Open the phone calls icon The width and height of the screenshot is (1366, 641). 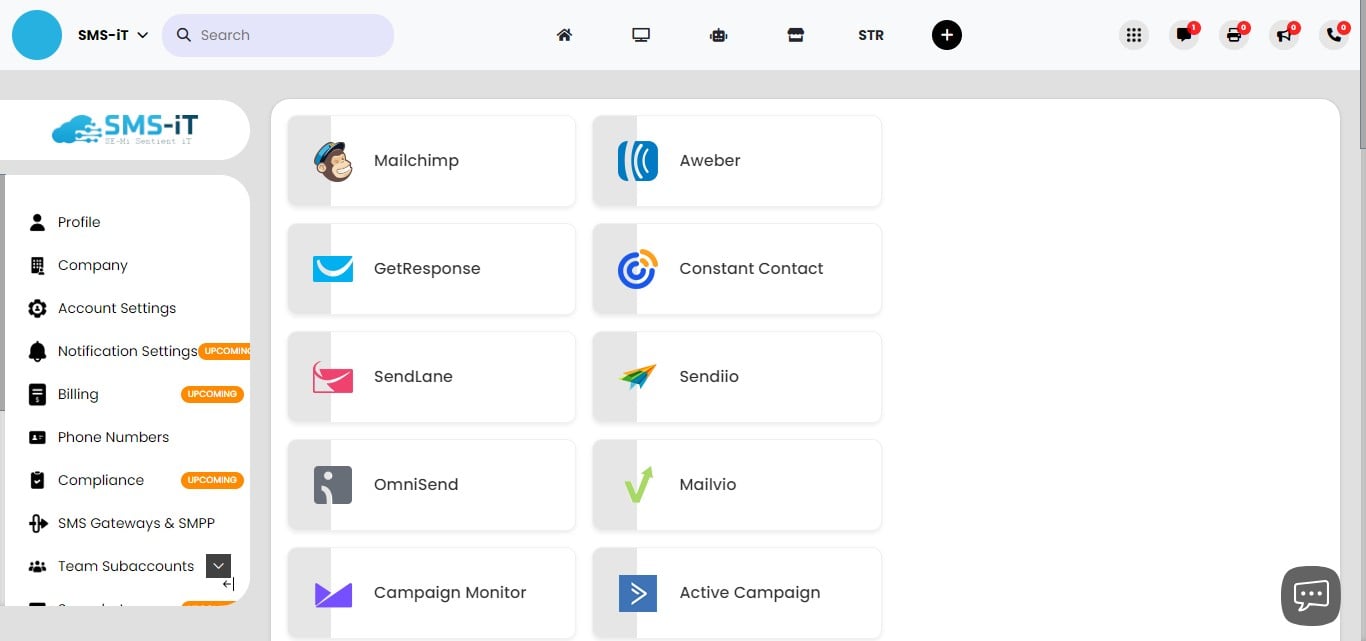pyautogui.click(x=1331, y=35)
